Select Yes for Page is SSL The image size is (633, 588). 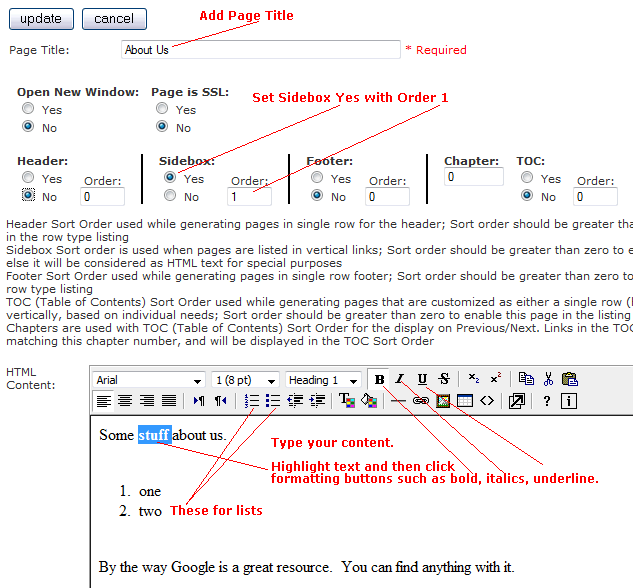click(x=162, y=108)
